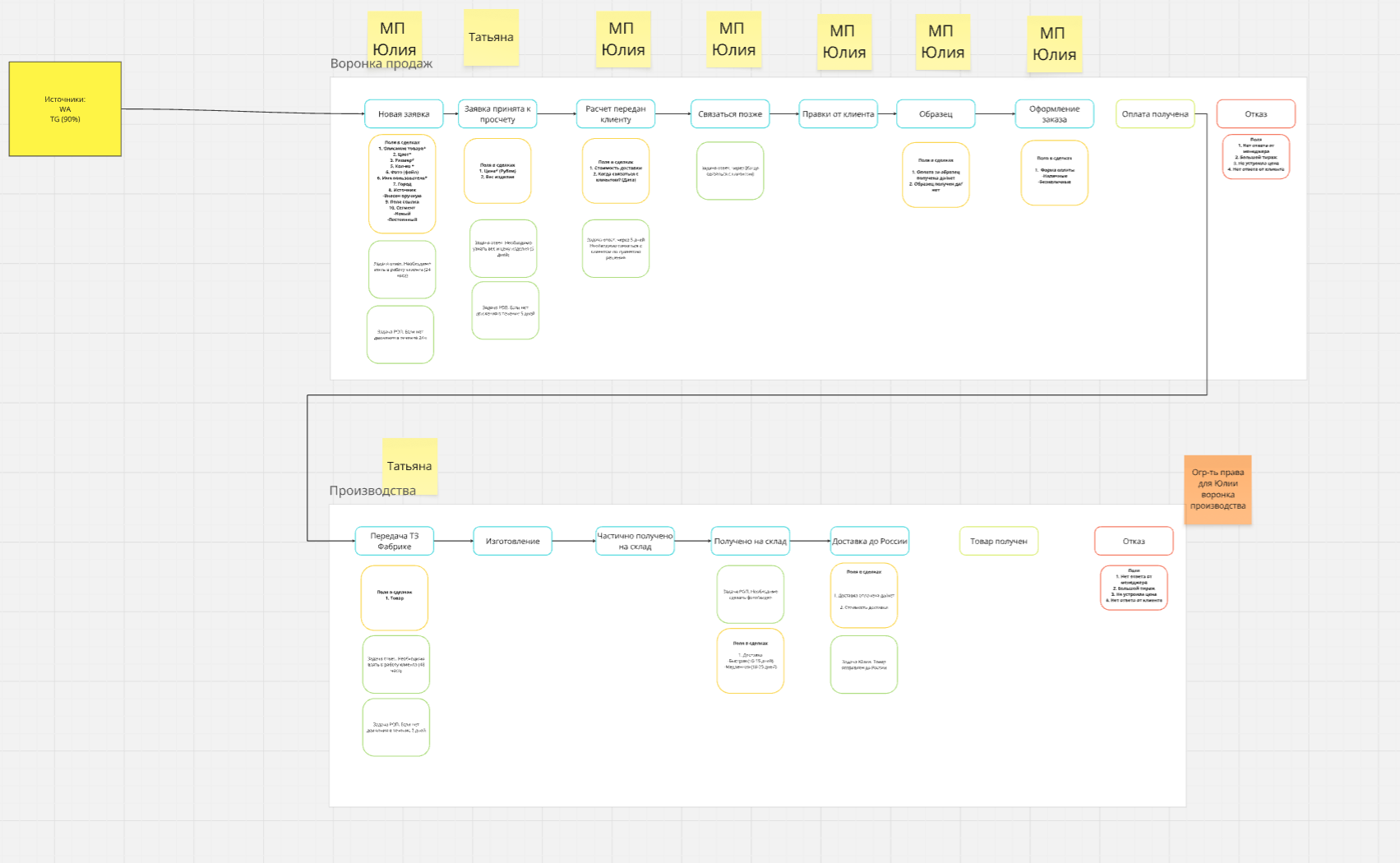Select the Образец stage node
This screenshot has height=863, width=1400.
pos(936,114)
